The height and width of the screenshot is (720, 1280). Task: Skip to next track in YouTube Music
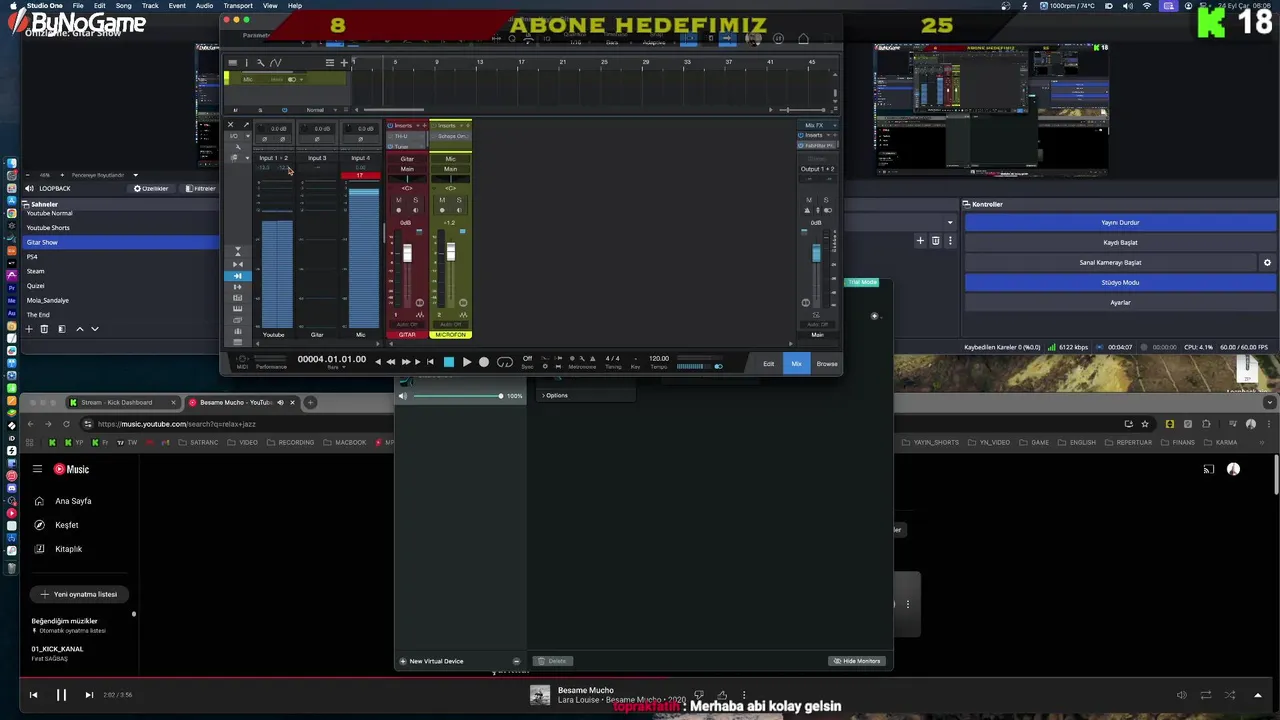pos(89,695)
